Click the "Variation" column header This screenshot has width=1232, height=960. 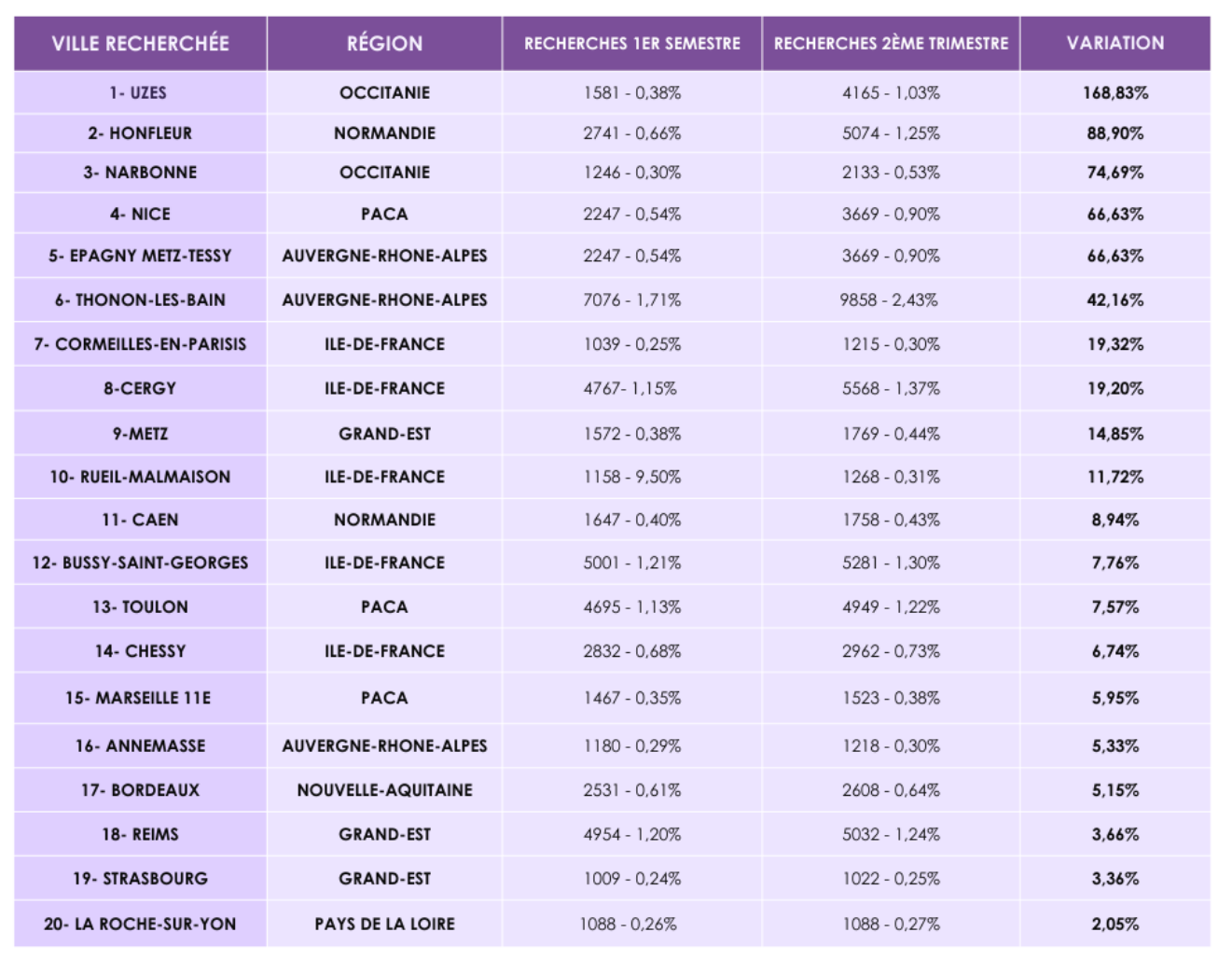(1115, 43)
